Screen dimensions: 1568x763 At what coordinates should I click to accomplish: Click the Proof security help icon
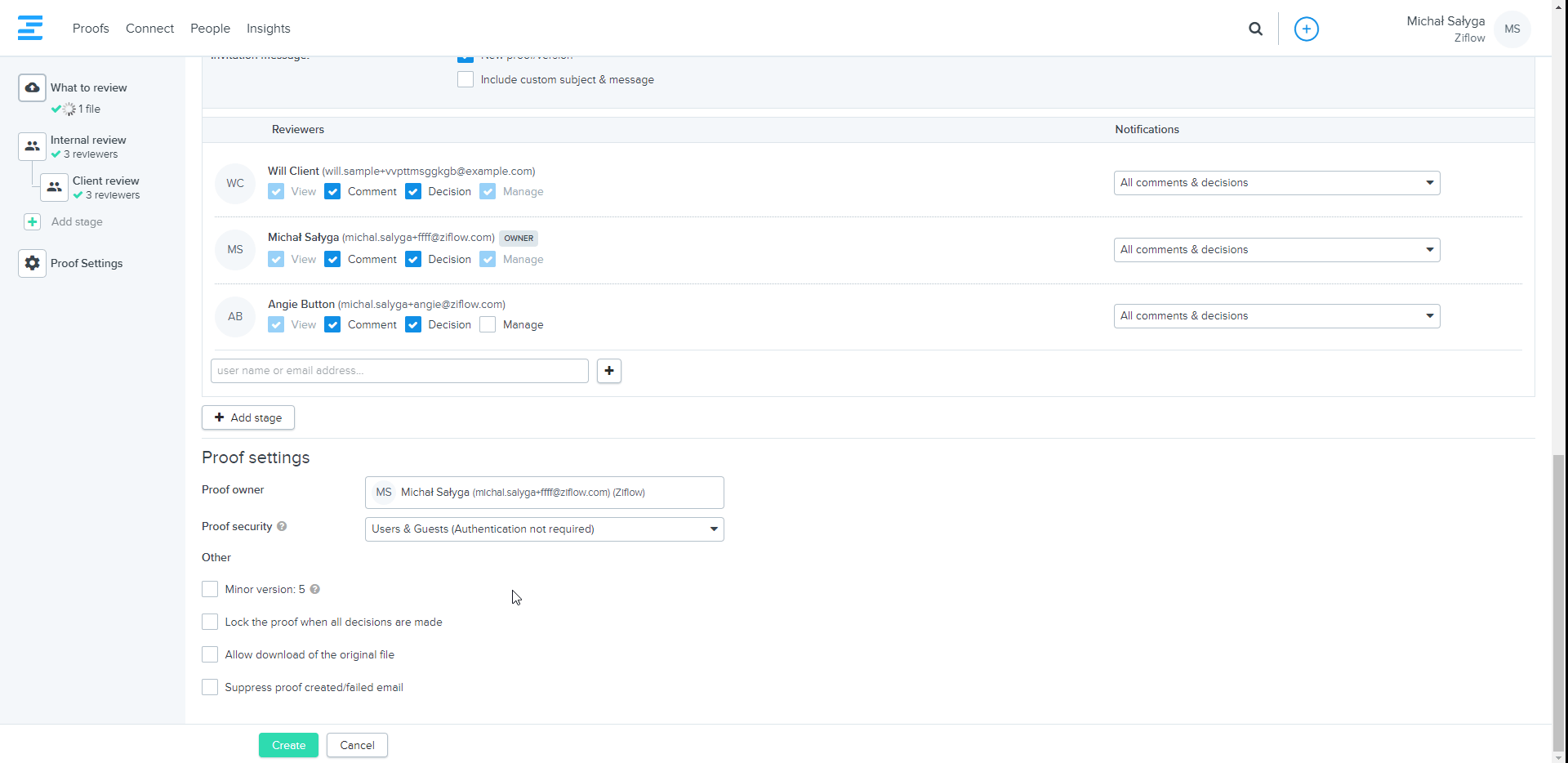point(282,526)
